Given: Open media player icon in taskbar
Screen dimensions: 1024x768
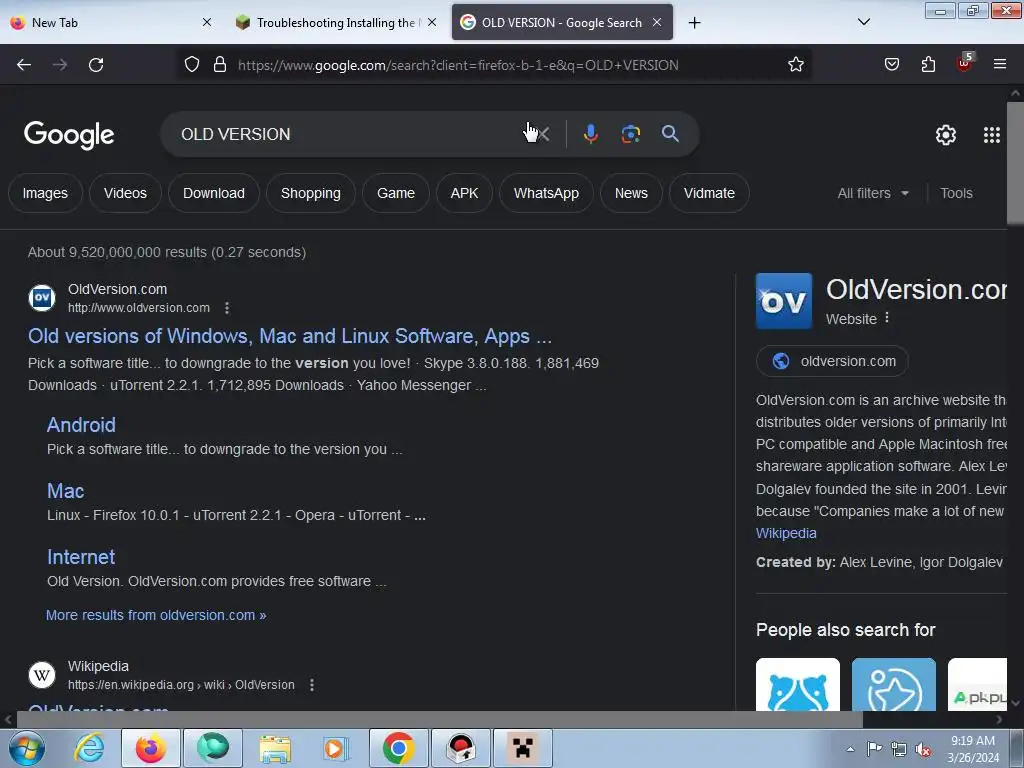Looking at the screenshot, I should coord(336,748).
